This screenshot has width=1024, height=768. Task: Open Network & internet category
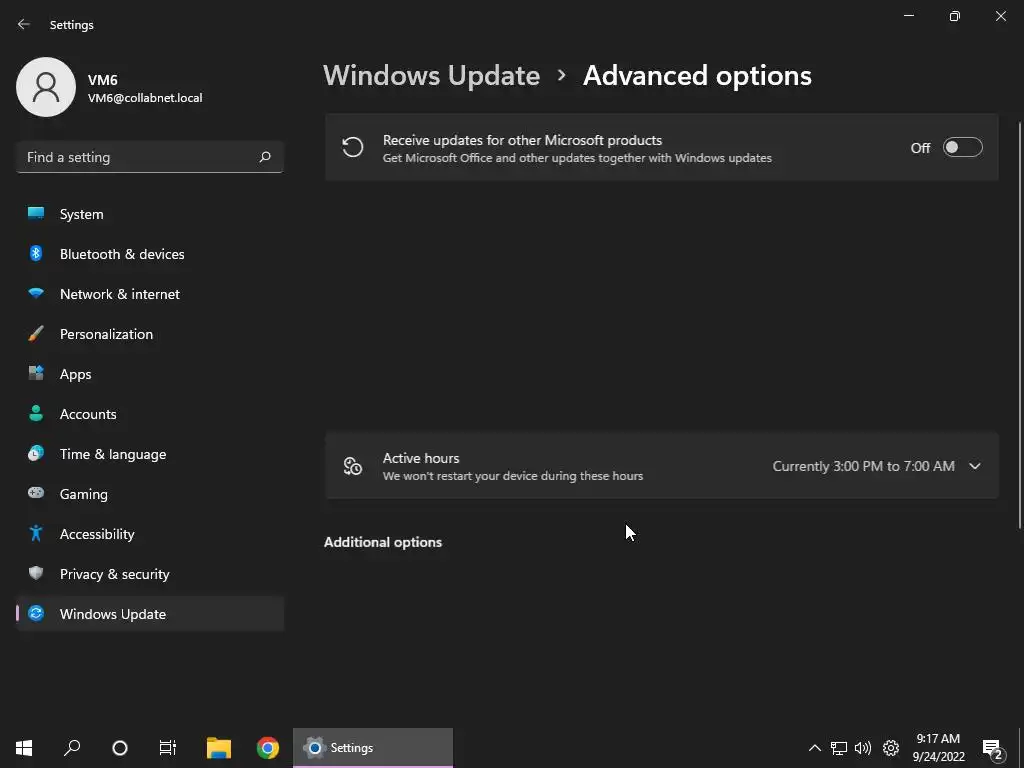(150, 294)
